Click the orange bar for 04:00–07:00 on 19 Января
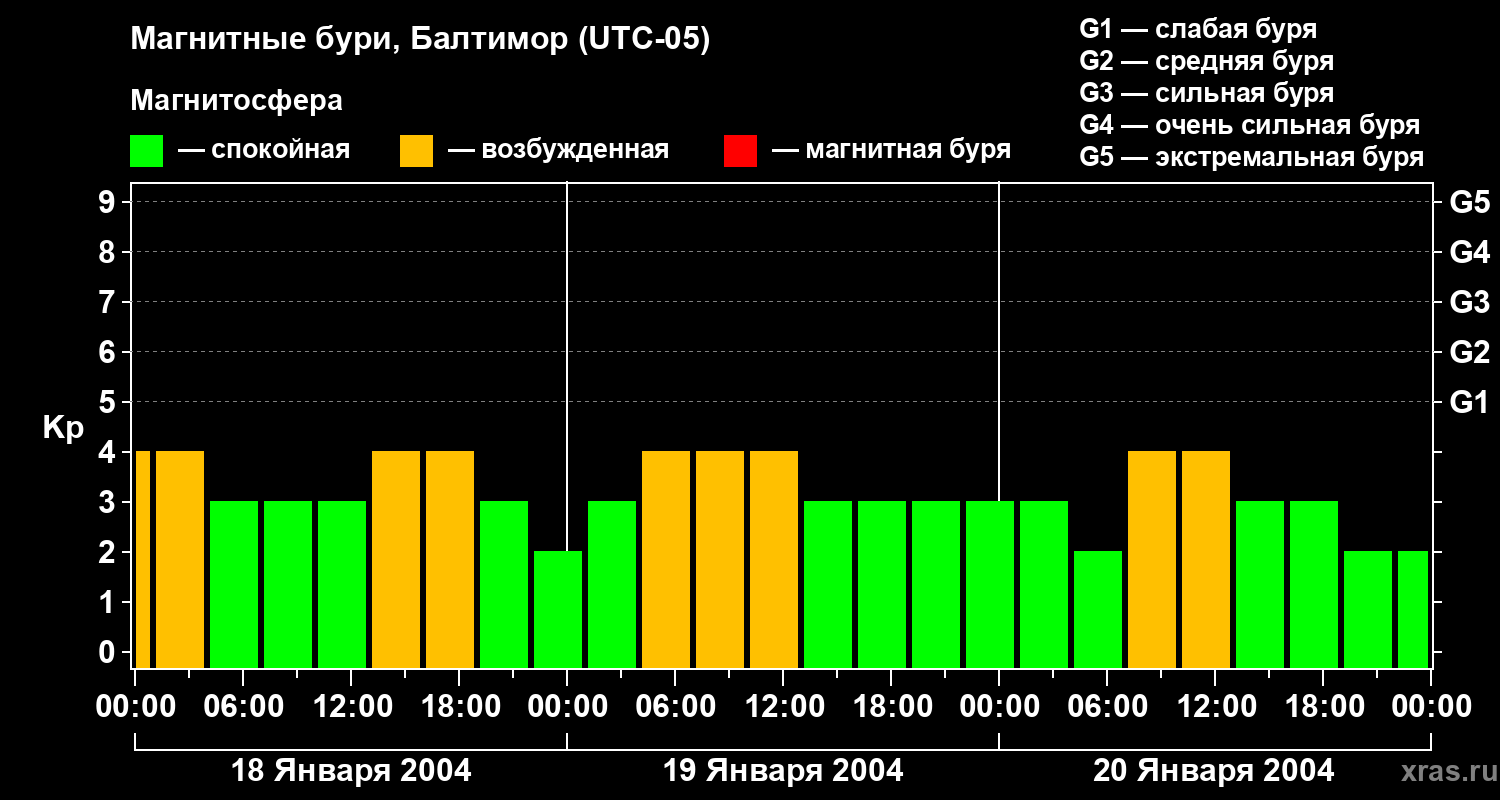Viewport: 1500px width, 800px height. click(666, 559)
